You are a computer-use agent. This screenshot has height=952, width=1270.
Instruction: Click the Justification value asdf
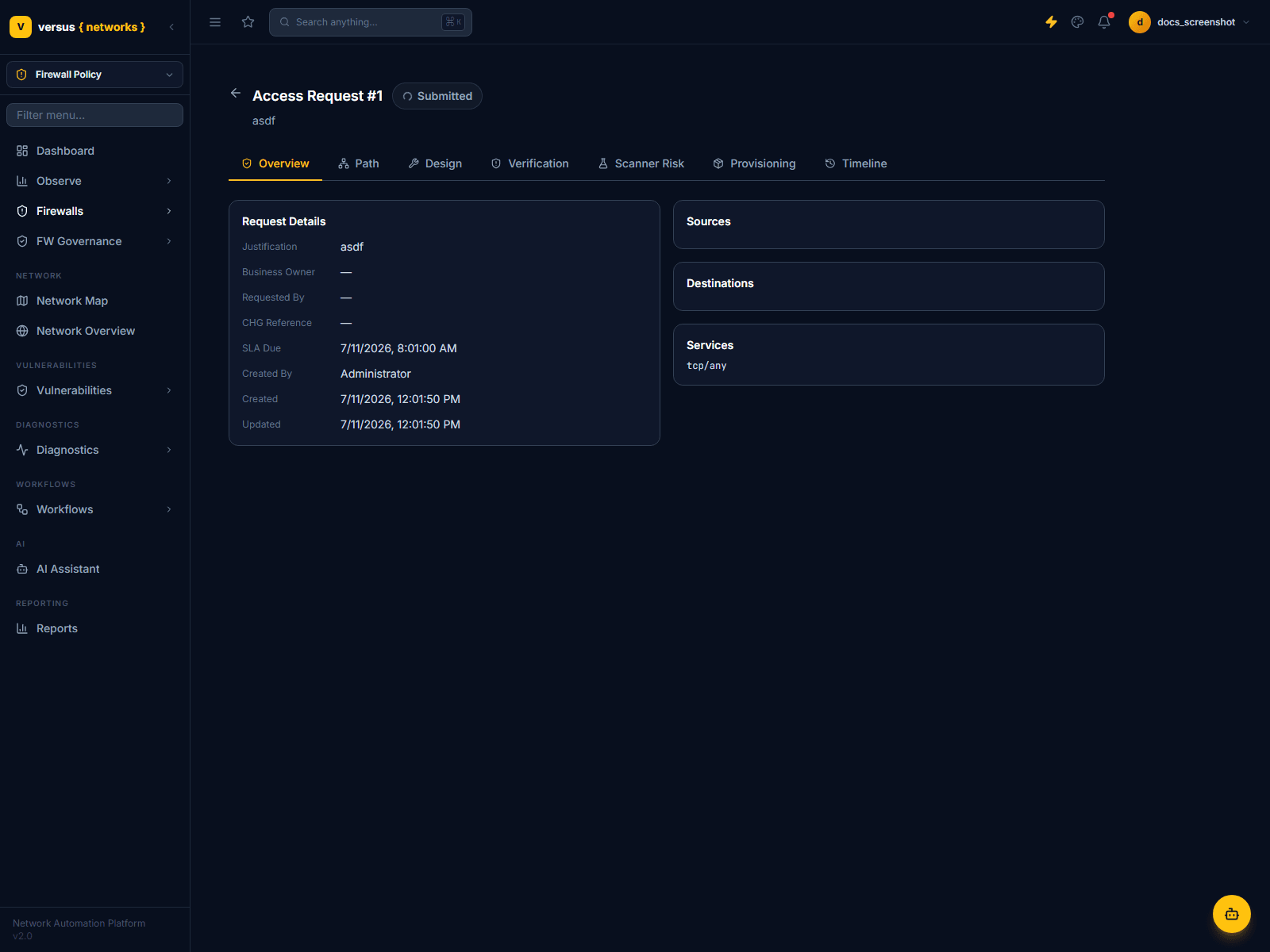pyautogui.click(x=352, y=247)
